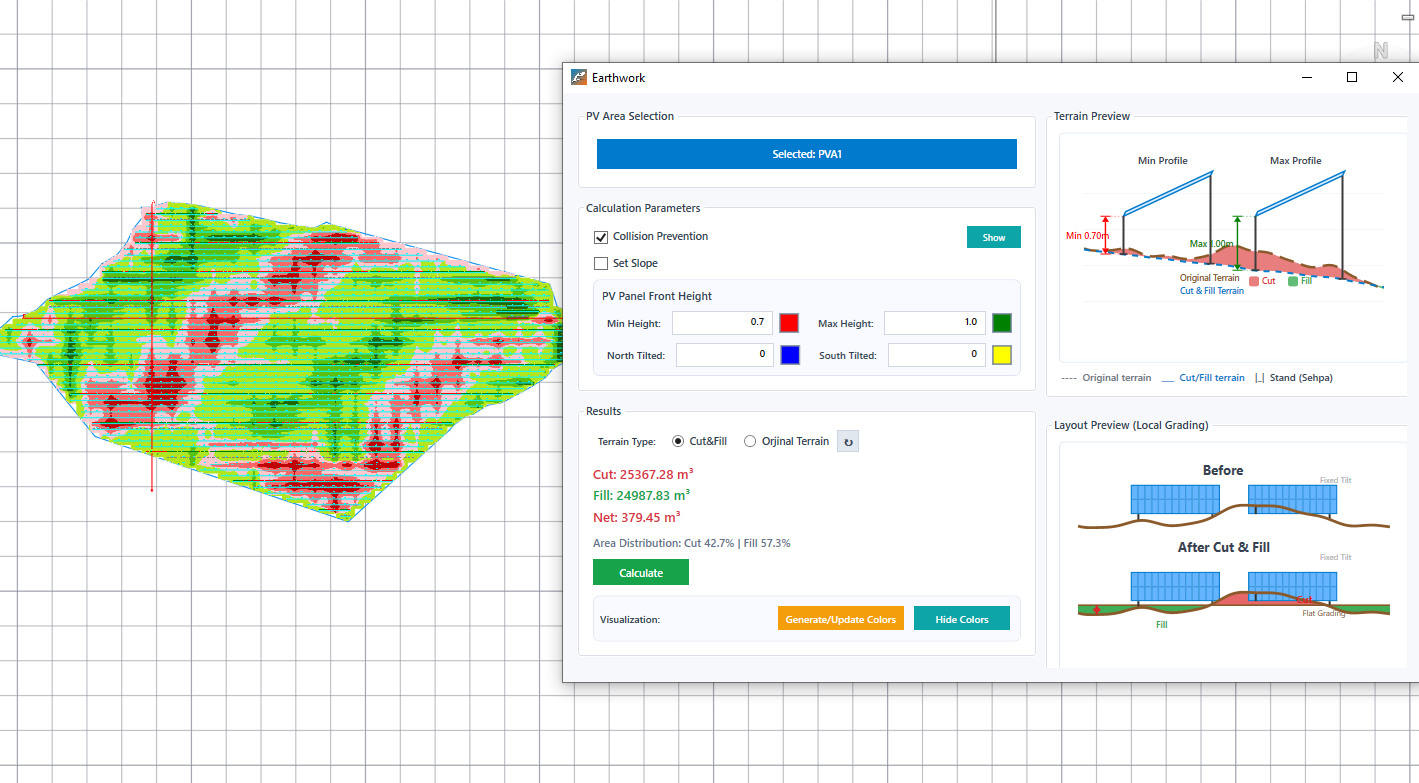Screen dimensions: 1419x783
Task: Click the Hide Colors button
Action: (x=962, y=619)
